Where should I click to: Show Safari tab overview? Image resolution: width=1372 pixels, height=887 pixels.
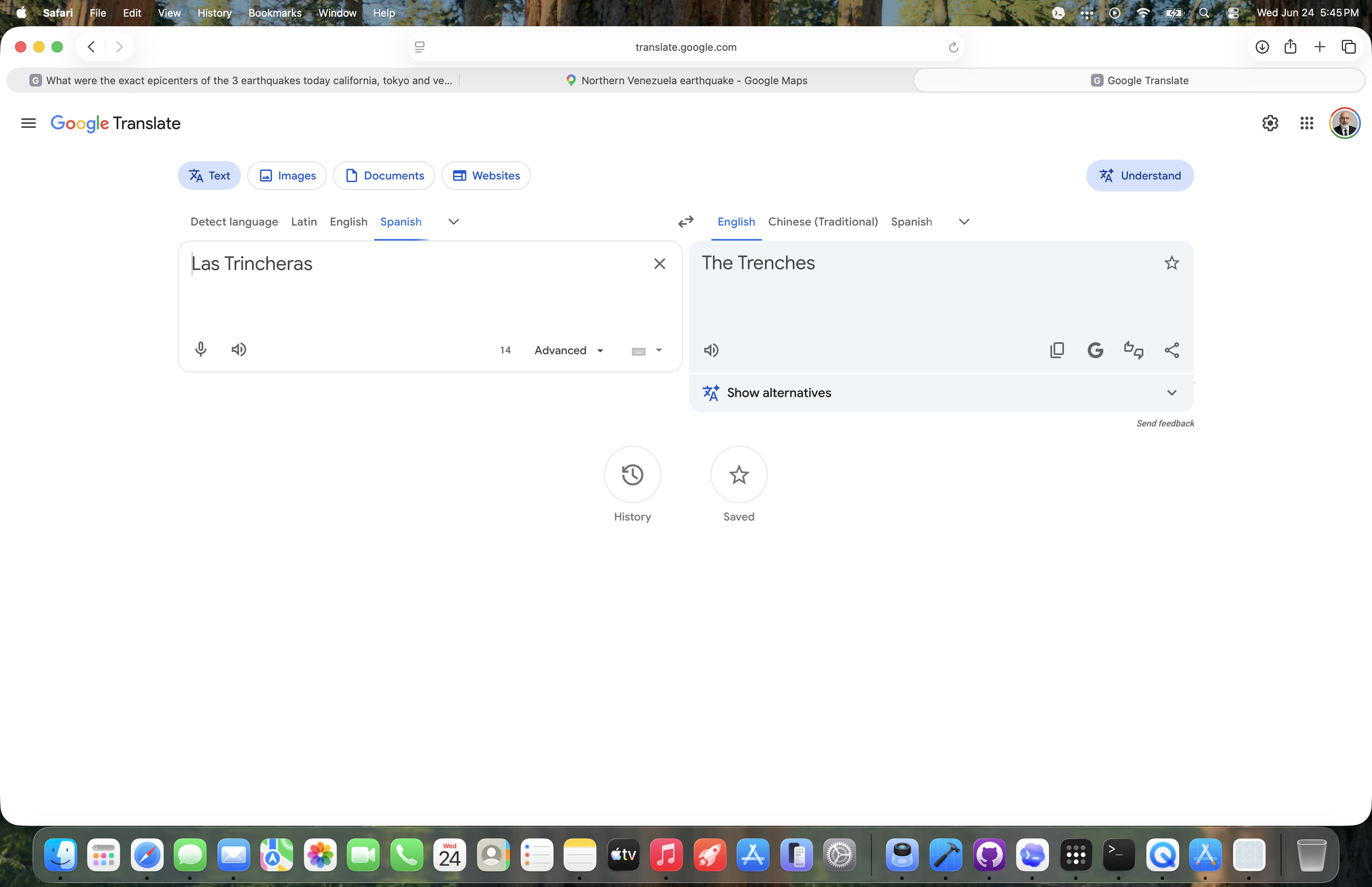tap(1349, 47)
